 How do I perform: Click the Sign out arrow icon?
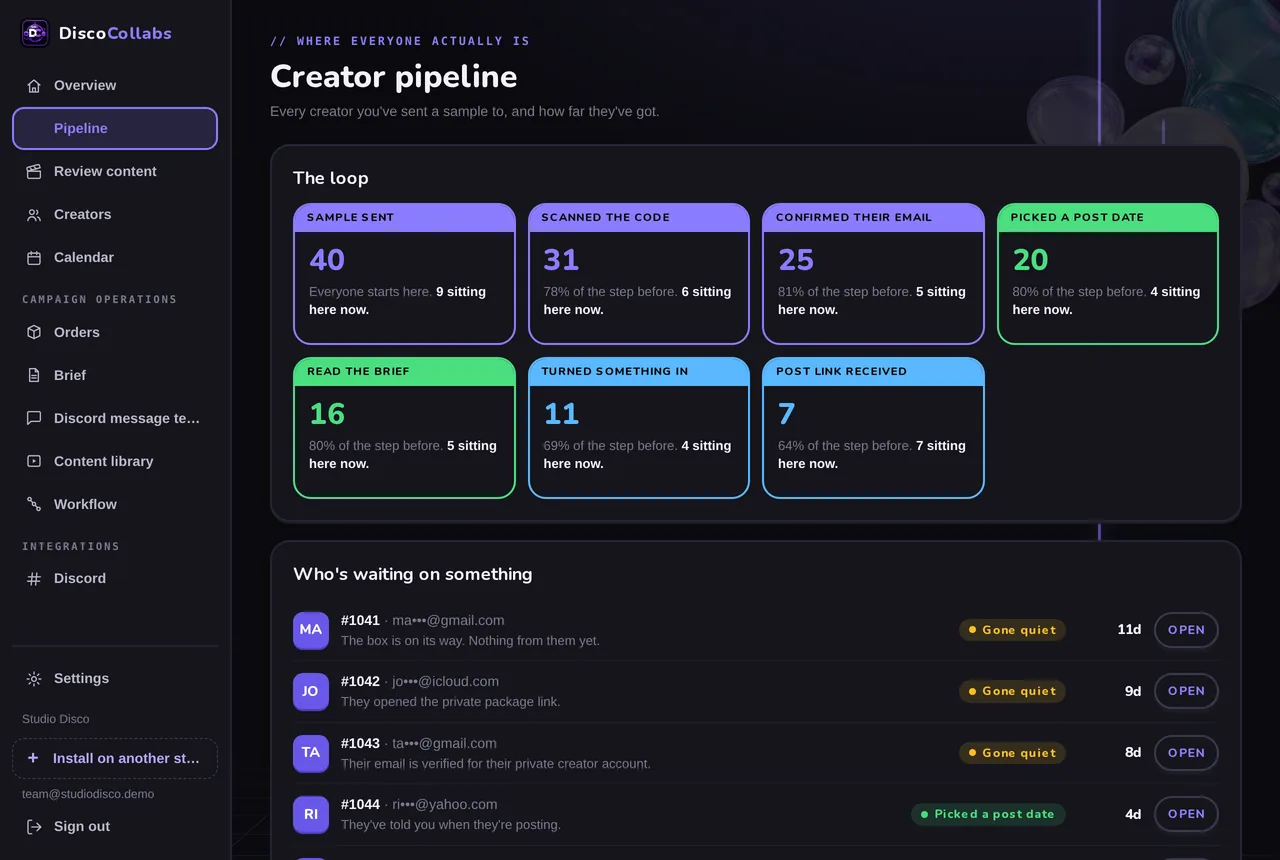[34, 827]
